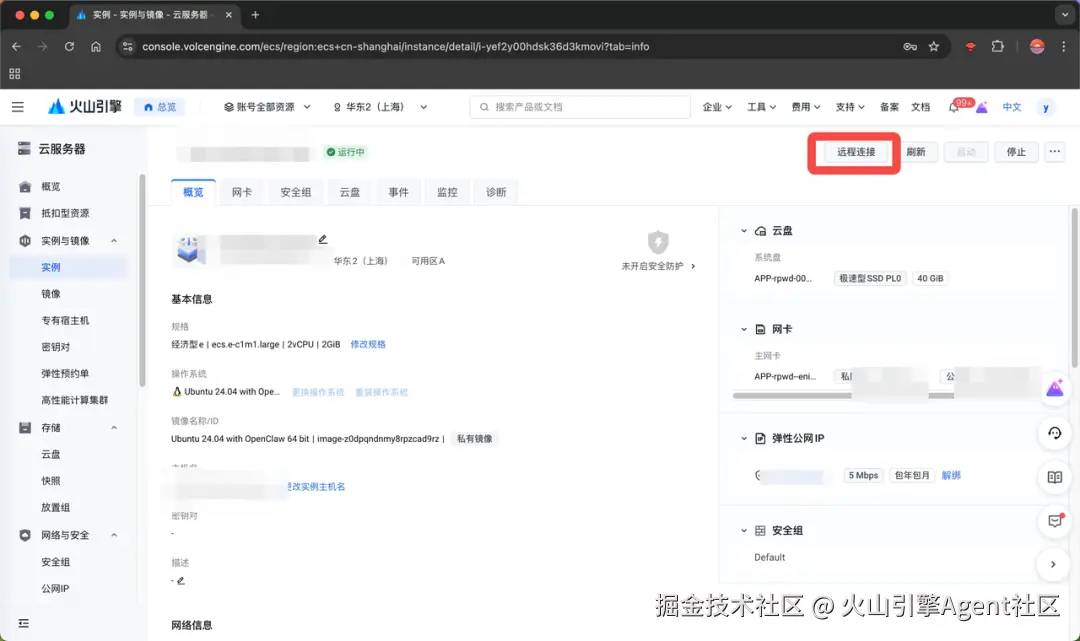Open 快照 in the sidebar
Image resolution: width=1080 pixels, height=641 pixels.
51,481
